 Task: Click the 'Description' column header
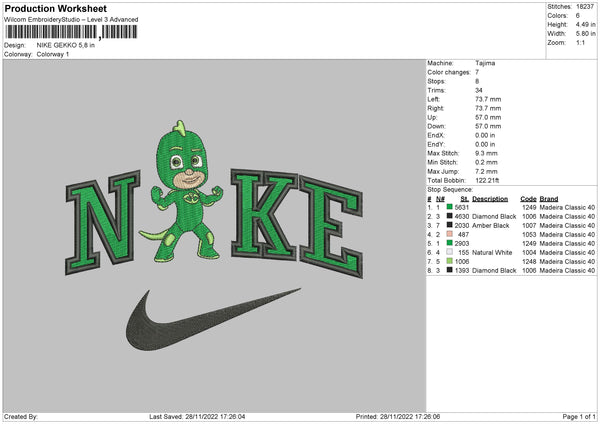tap(490, 199)
